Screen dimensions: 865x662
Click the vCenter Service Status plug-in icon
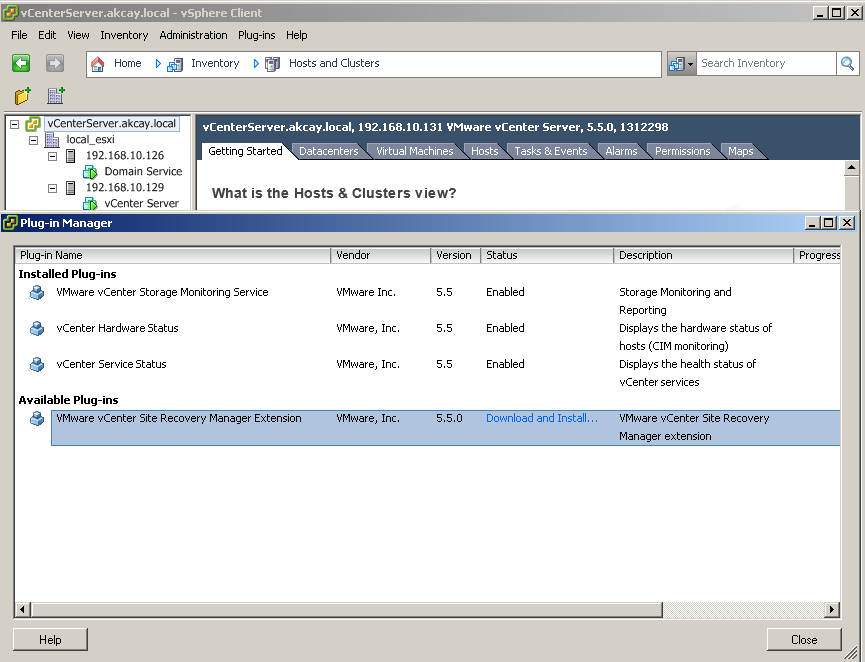pyautogui.click(x=37, y=365)
